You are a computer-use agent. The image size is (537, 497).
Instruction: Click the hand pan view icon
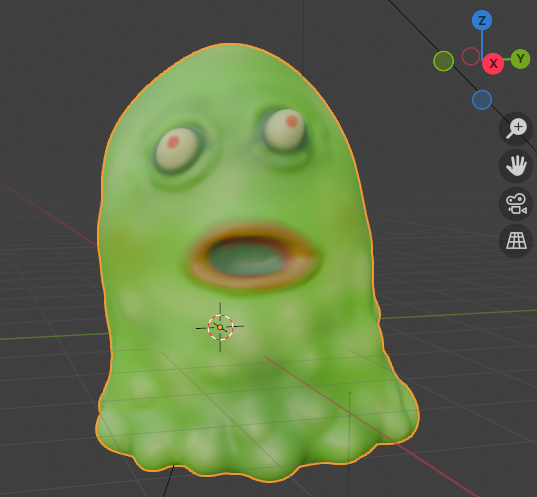tap(516, 166)
